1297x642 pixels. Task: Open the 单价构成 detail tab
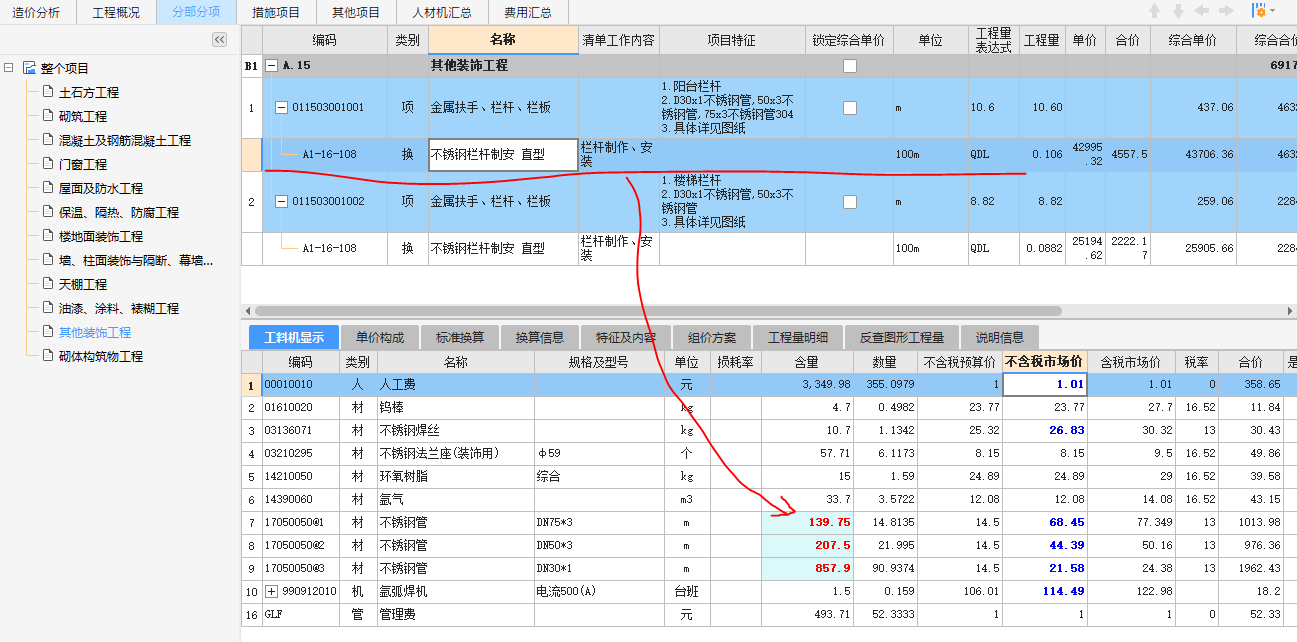pyautogui.click(x=380, y=337)
